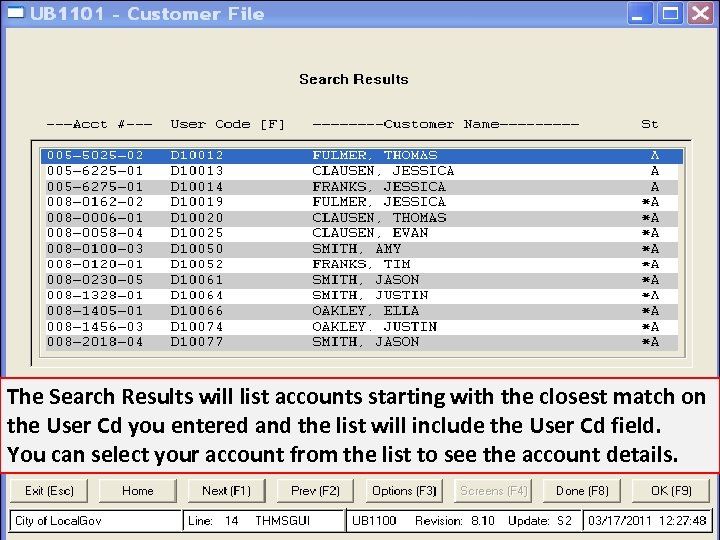Click the Line: 14 THMSGUI status field
This screenshot has width=720, height=540.
click(x=264, y=521)
